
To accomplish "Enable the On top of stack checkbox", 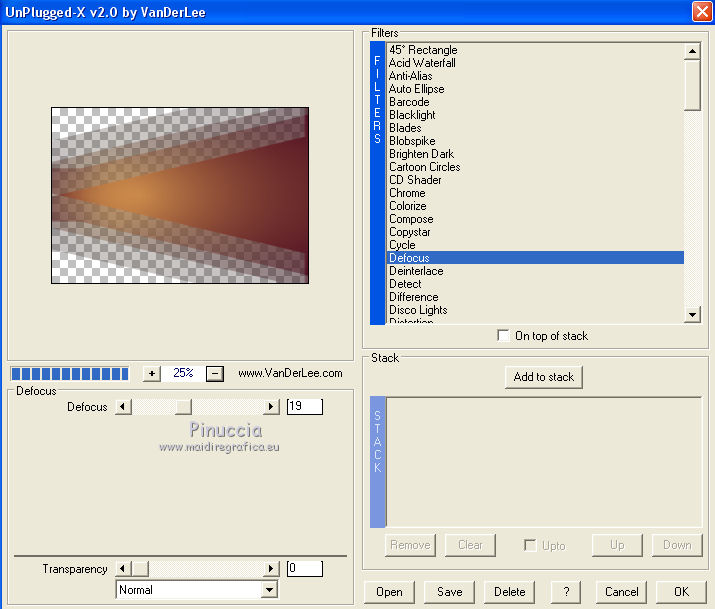I will coord(503,335).
